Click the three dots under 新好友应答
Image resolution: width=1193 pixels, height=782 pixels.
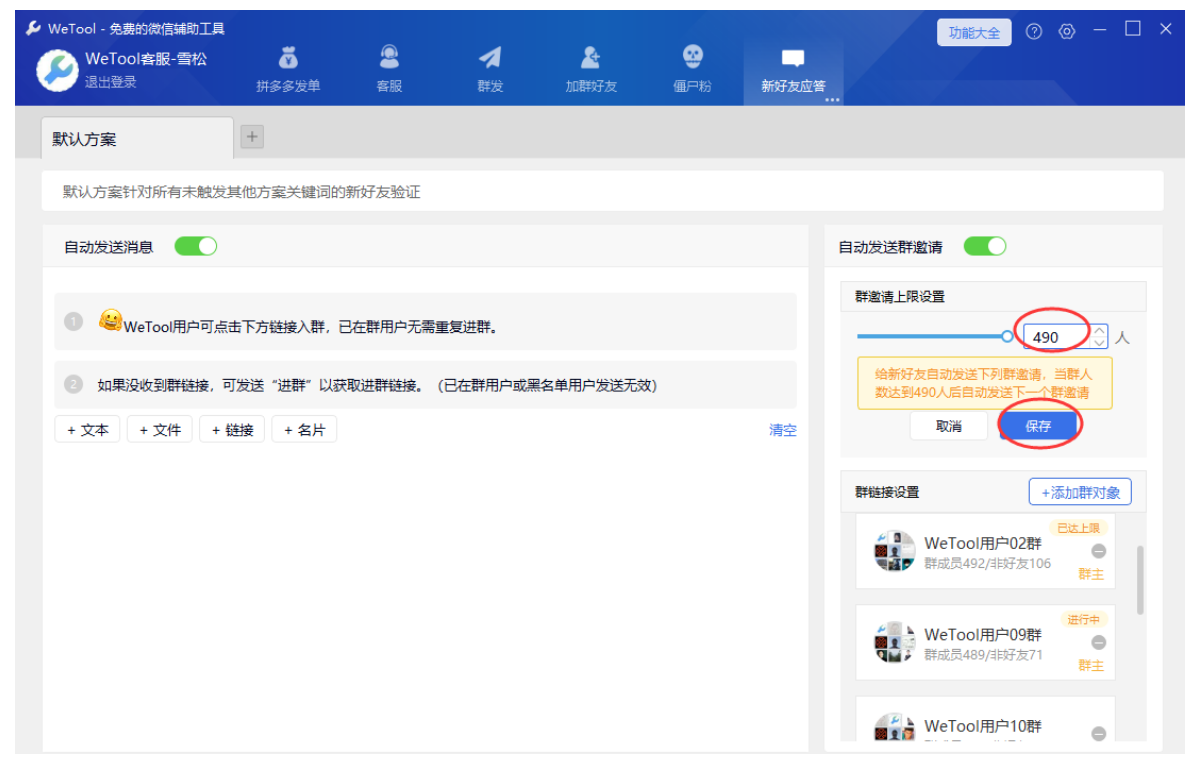pos(832,100)
